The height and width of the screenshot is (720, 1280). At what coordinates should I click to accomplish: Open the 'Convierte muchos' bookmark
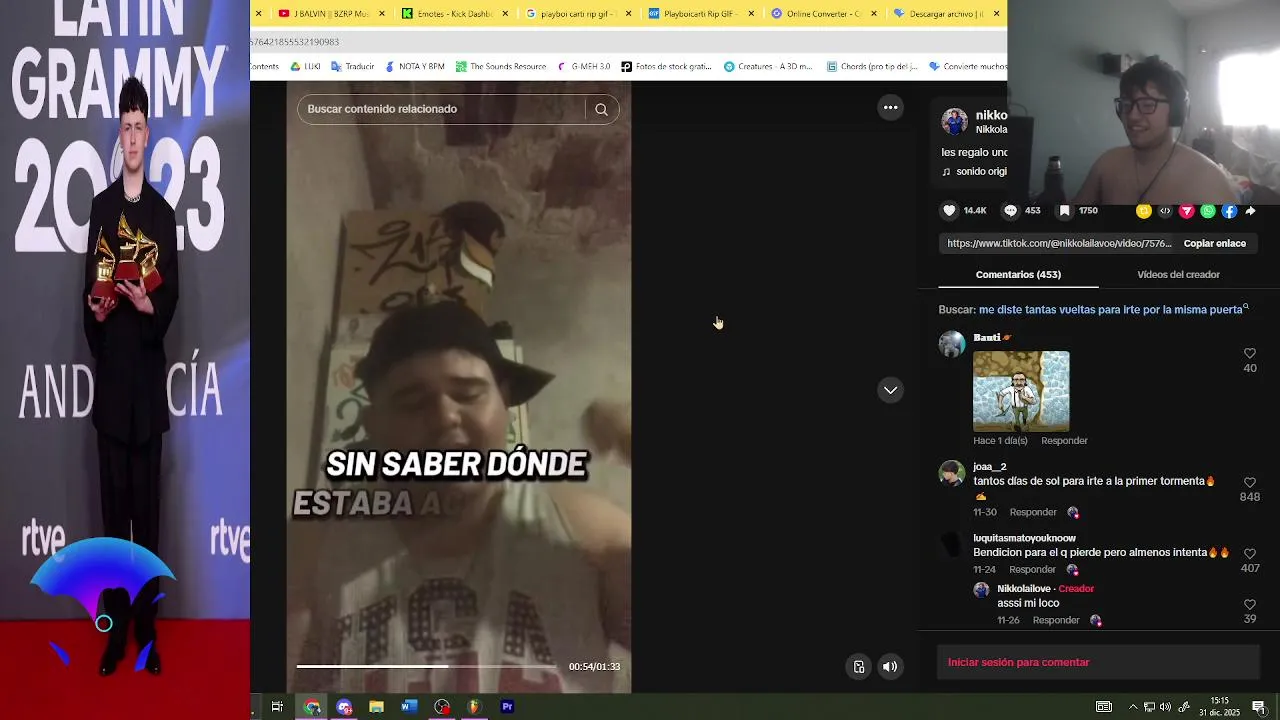point(967,67)
